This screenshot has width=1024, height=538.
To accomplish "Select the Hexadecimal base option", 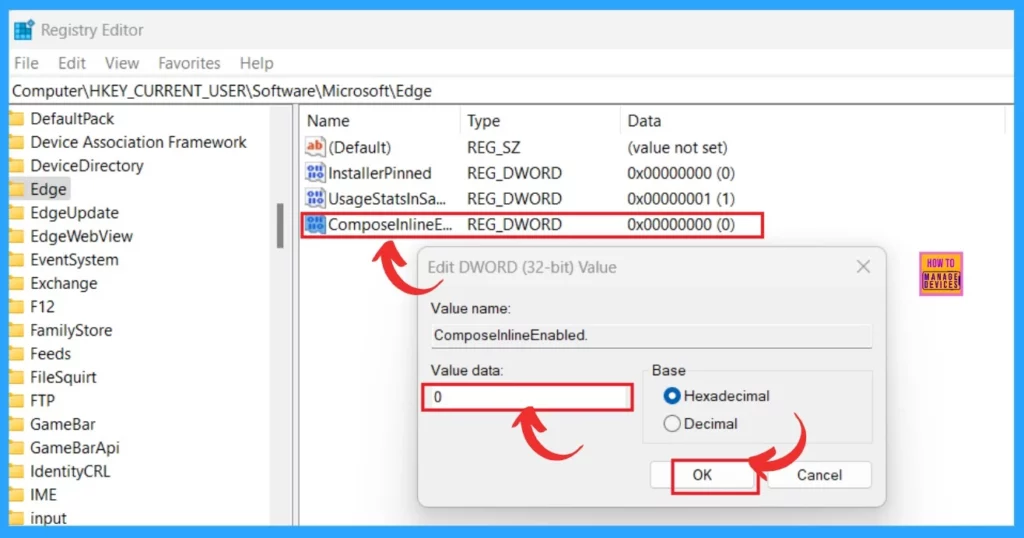I will [x=671, y=396].
